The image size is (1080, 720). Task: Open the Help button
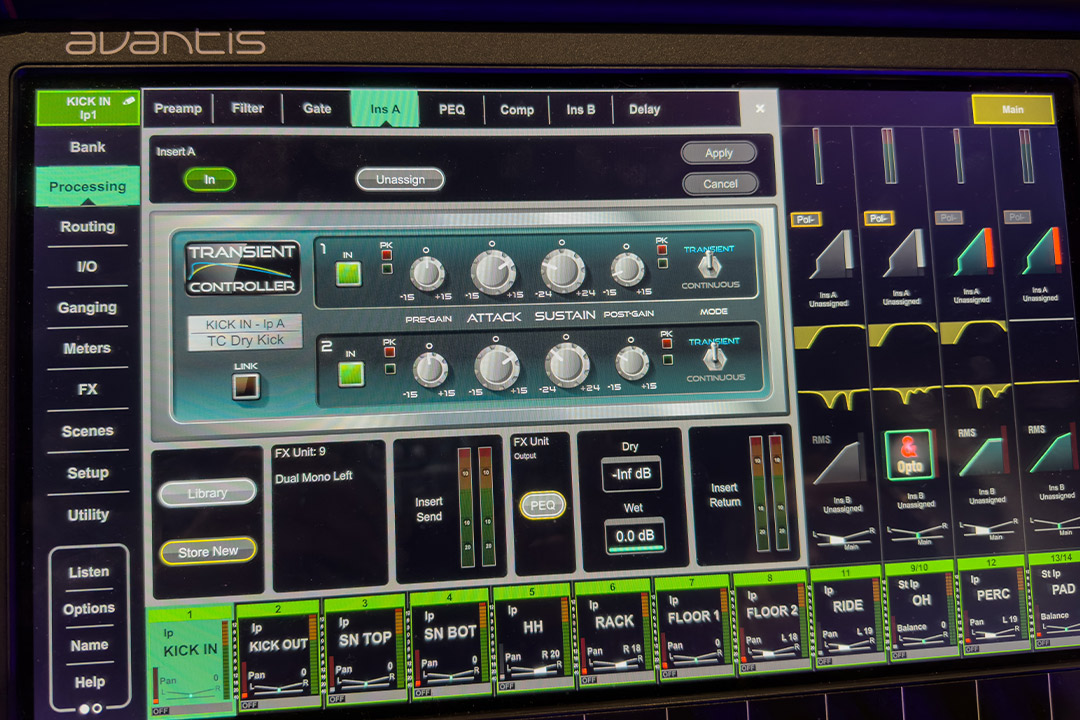(x=90, y=682)
